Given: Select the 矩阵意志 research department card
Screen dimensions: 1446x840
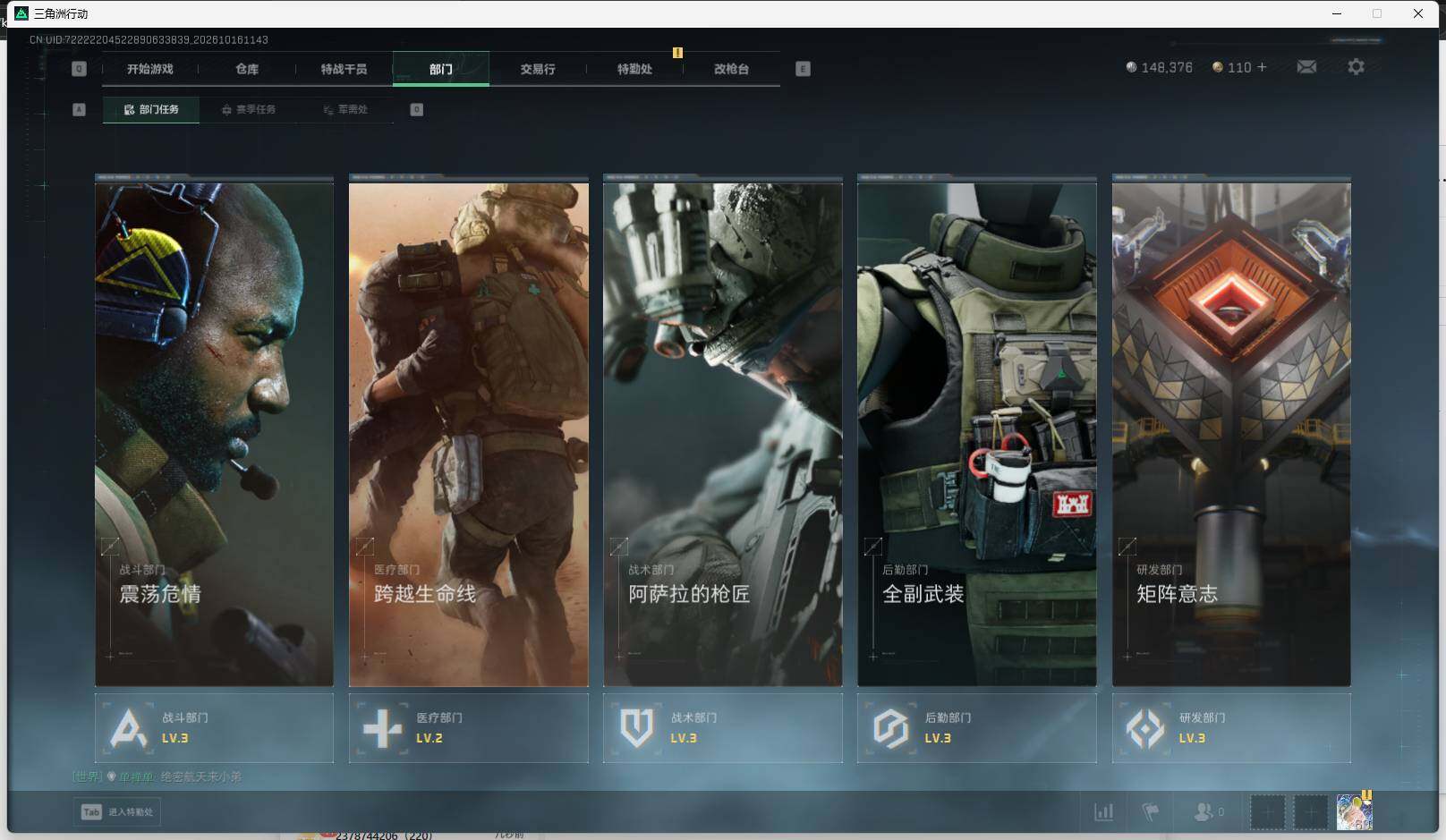Looking at the screenshot, I should (1231, 431).
